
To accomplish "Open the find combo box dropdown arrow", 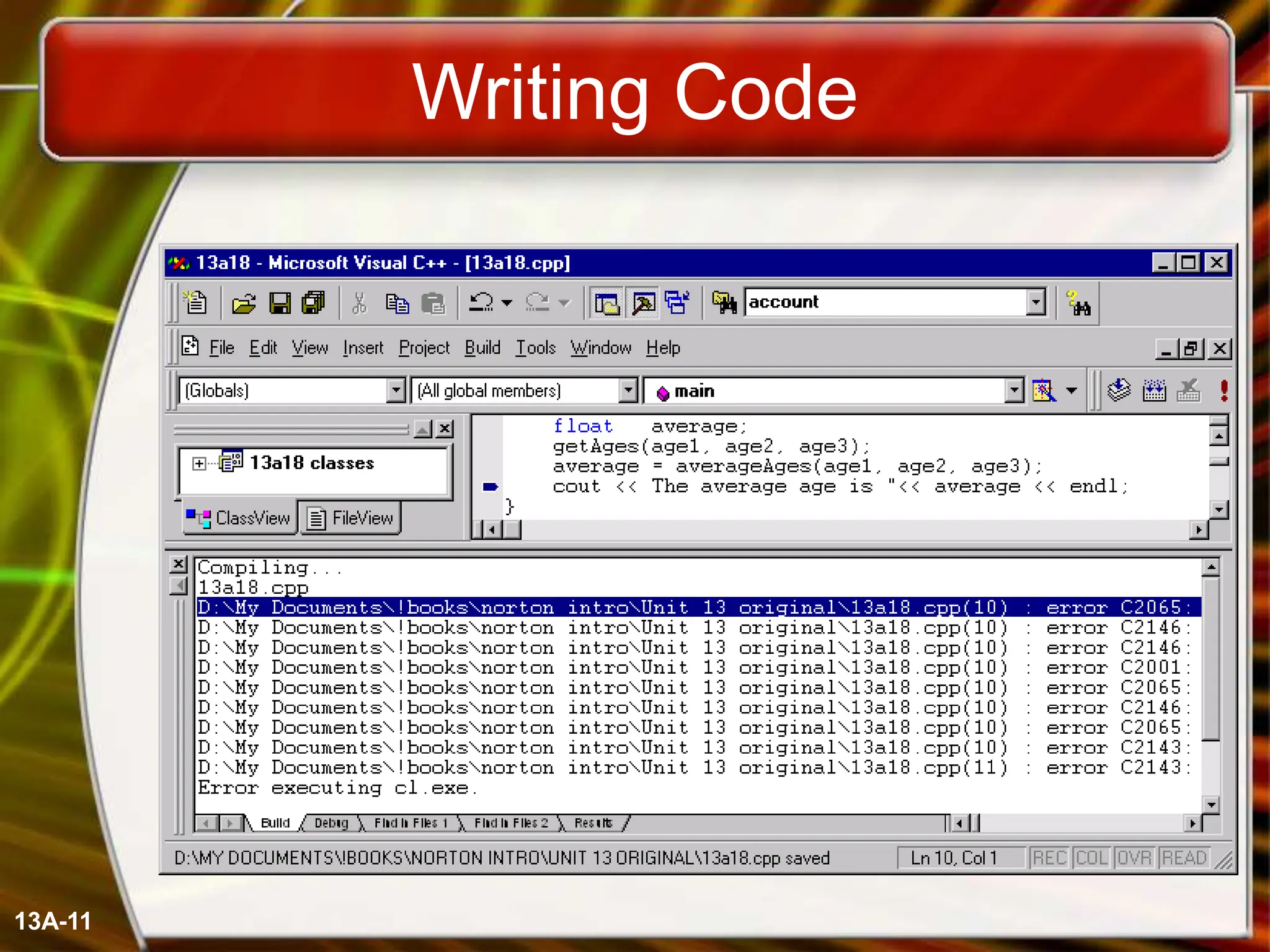I will click(x=1036, y=302).
